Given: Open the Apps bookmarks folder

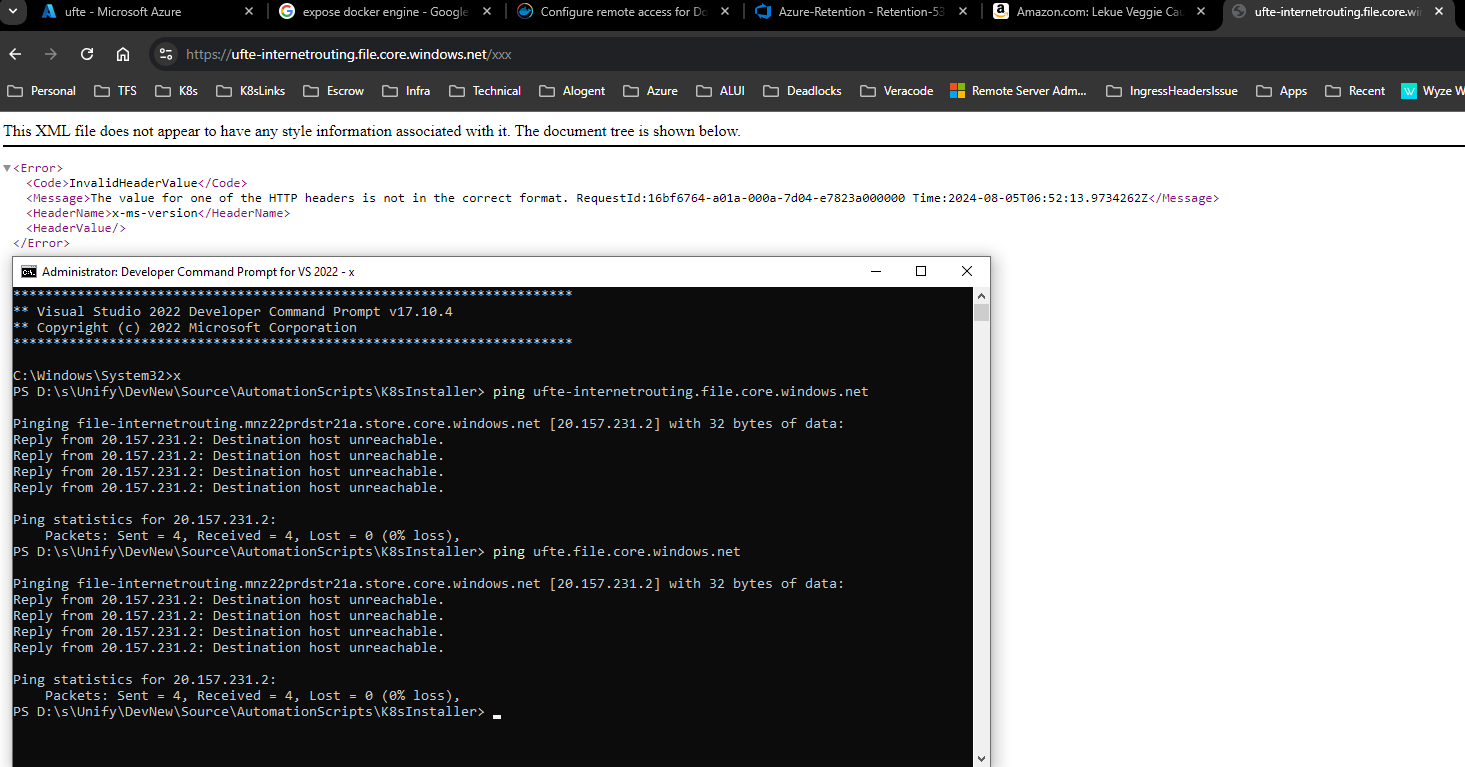Looking at the screenshot, I should (1282, 91).
